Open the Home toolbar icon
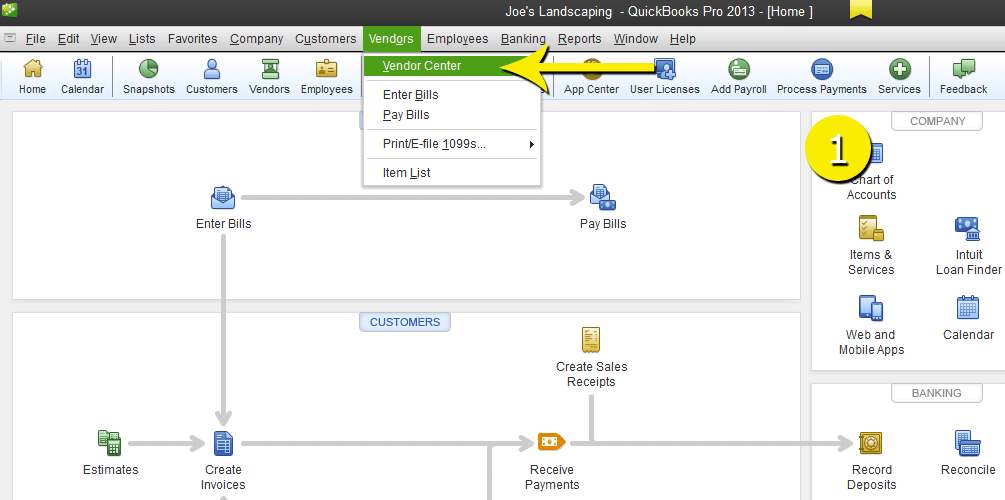 pos(32,76)
